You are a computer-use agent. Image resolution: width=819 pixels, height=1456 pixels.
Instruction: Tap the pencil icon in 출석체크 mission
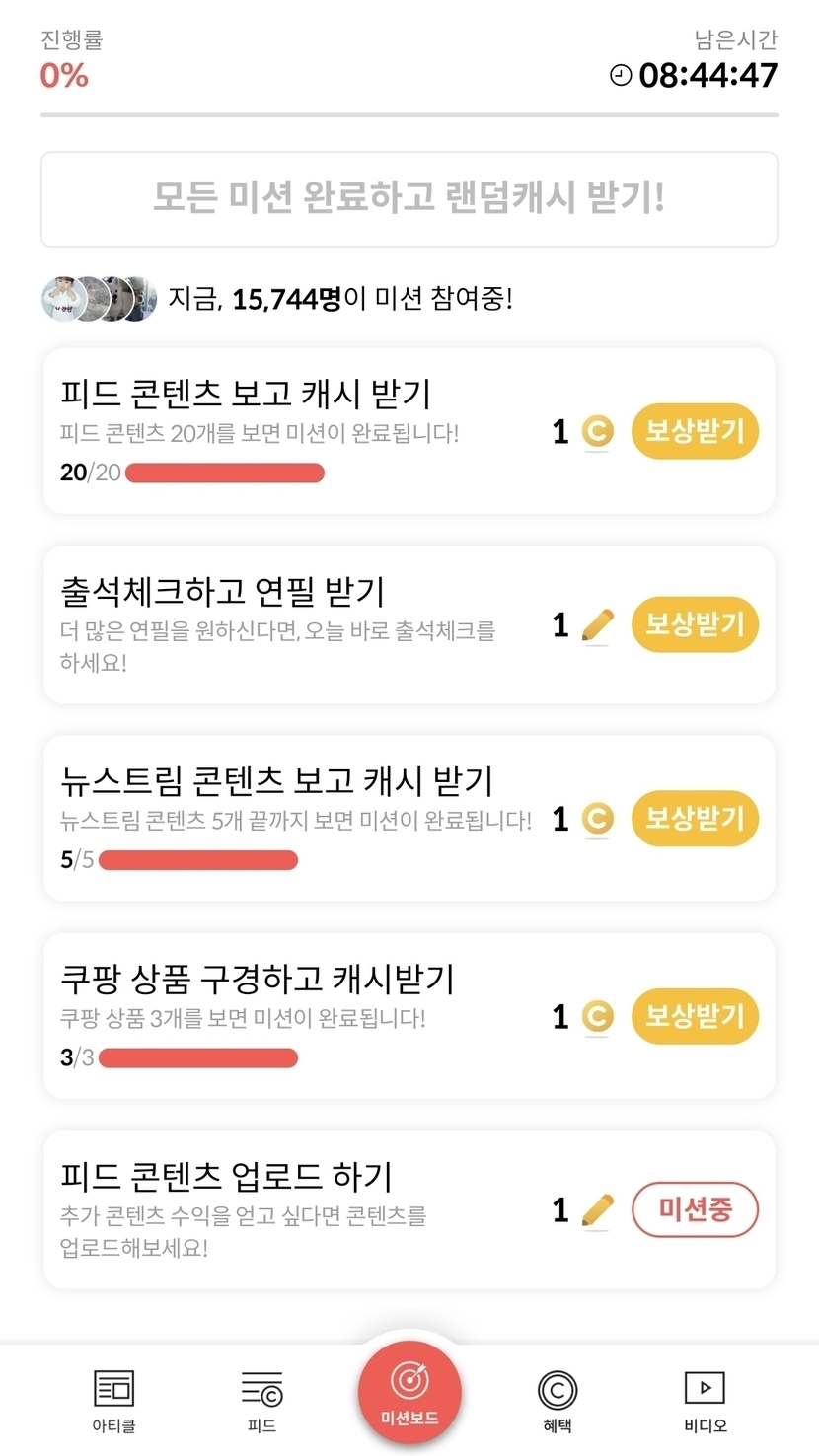point(597,625)
